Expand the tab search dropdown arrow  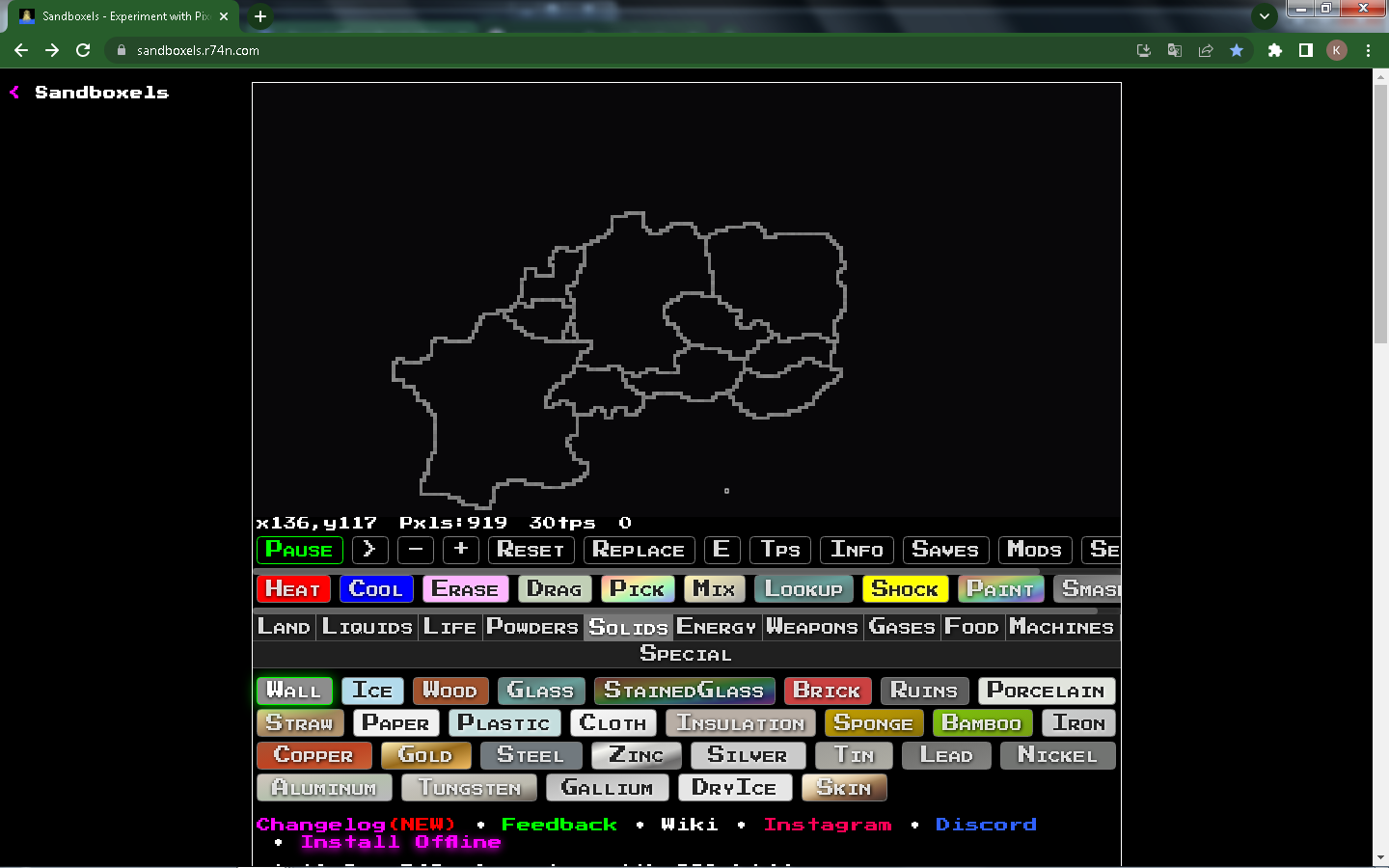[1264, 16]
